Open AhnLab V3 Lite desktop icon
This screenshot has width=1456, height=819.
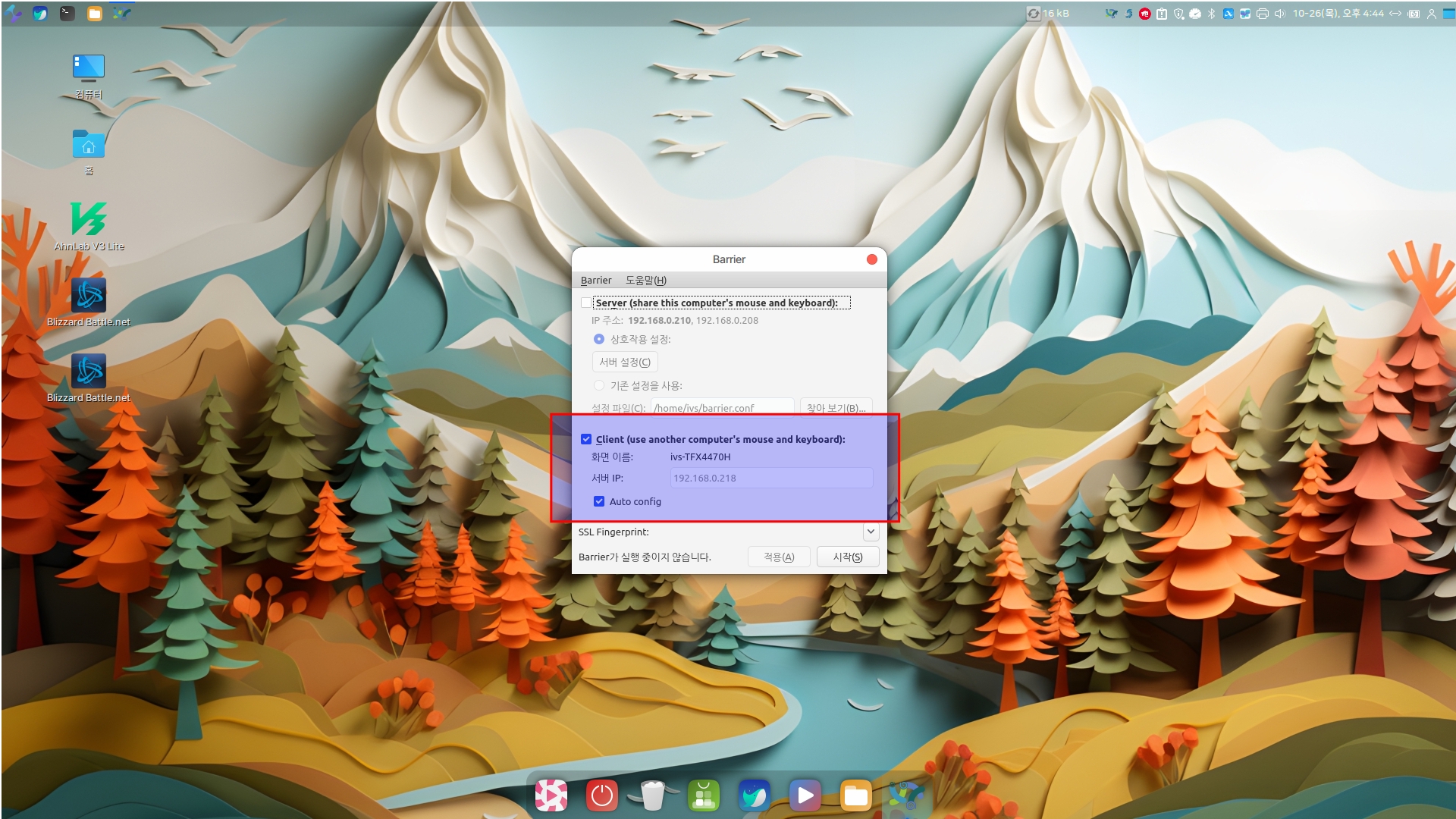89,220
